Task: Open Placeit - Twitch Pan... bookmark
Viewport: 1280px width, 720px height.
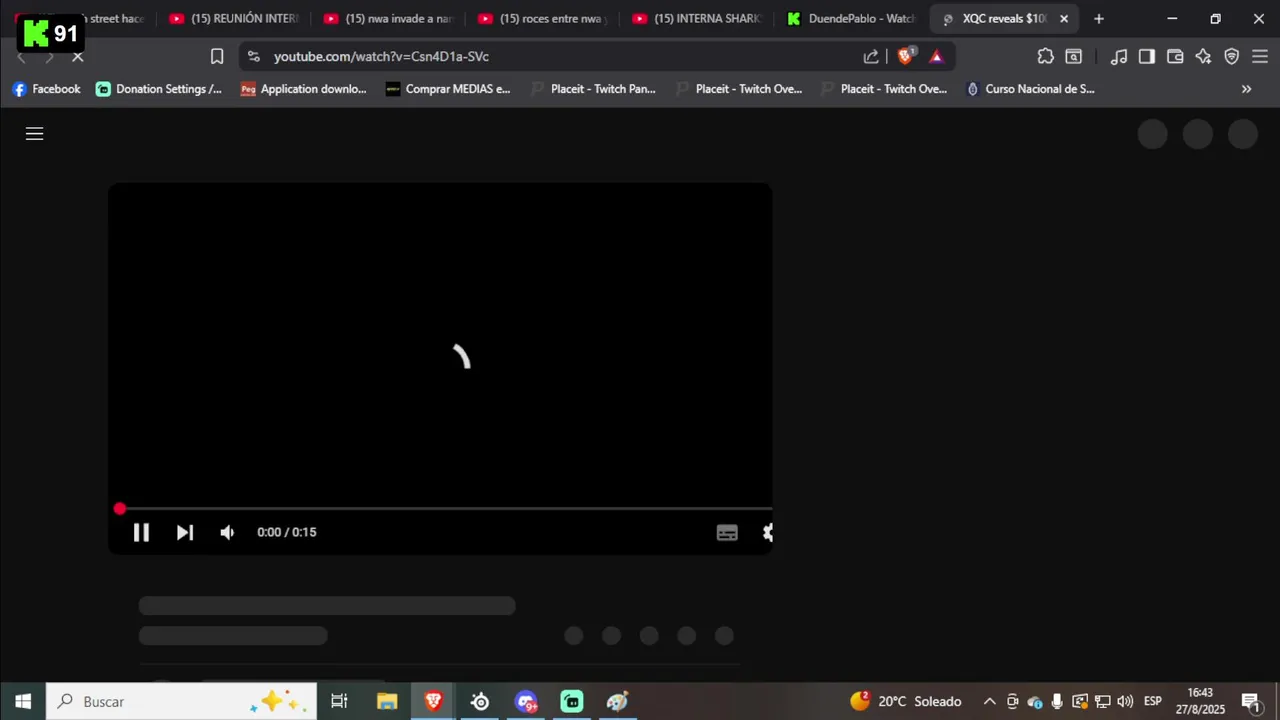Action: click(593, 89)
